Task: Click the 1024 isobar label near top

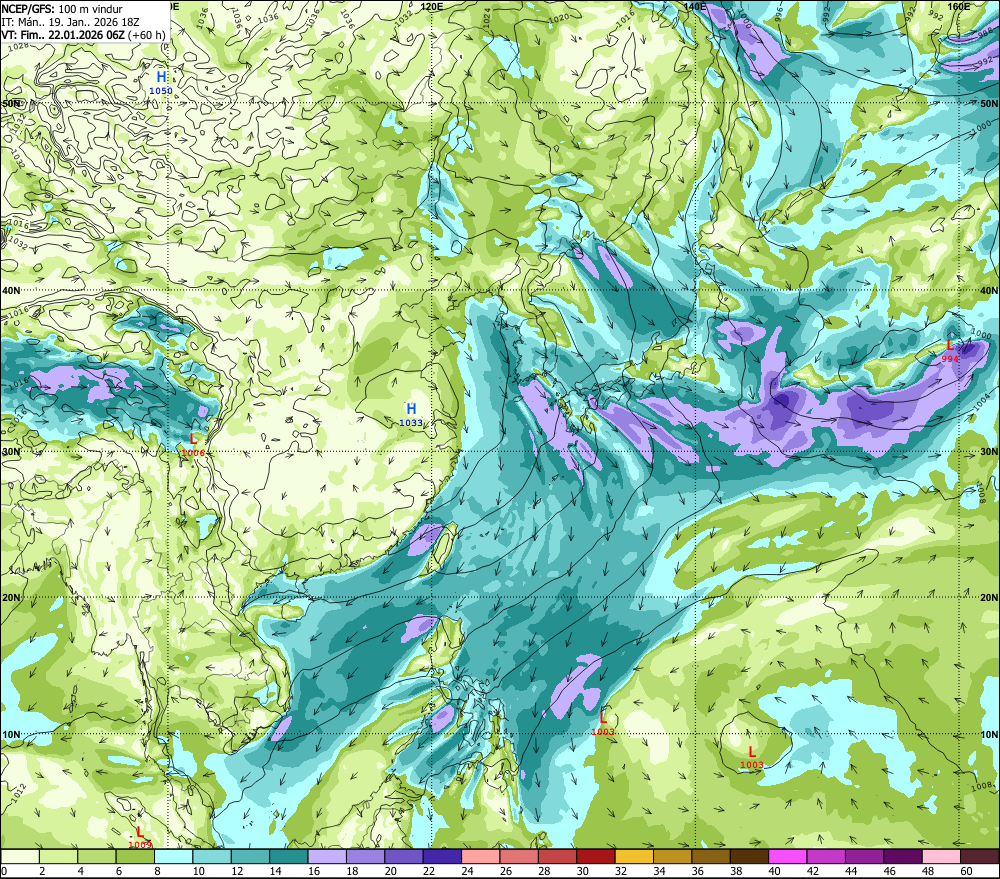Action: coord(487,15)
